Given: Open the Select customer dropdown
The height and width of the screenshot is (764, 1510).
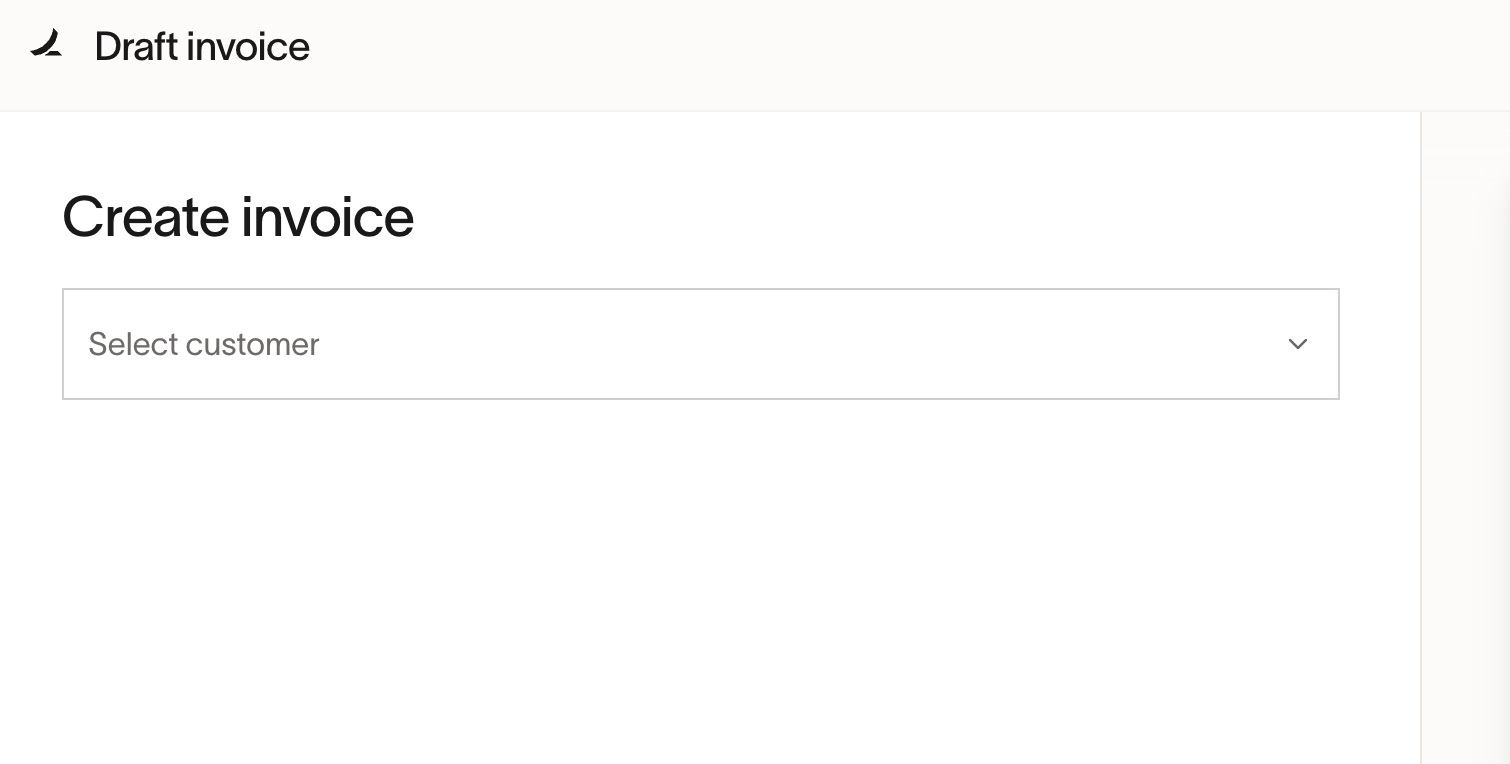Looking at the screenshot, I should [701, 344].
